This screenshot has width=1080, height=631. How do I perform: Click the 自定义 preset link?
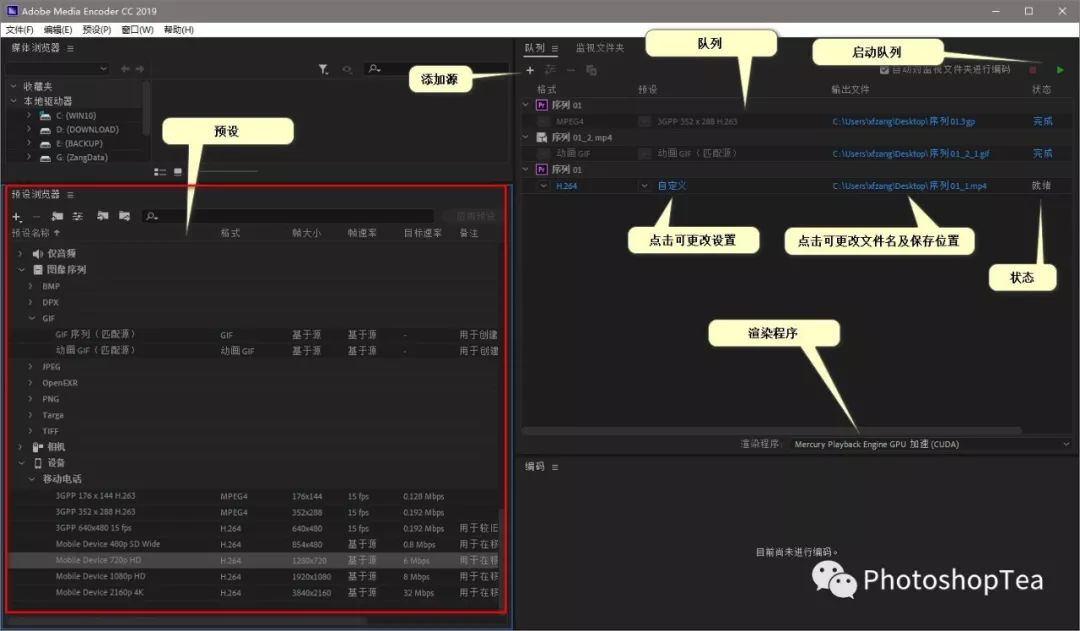(672, 186)
